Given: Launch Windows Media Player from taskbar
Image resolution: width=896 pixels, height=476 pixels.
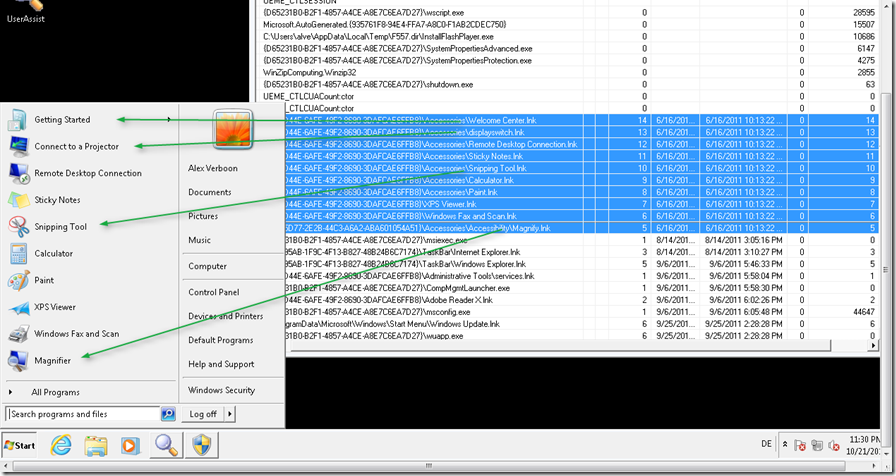Looking at the screenshot, I should 131,446.
